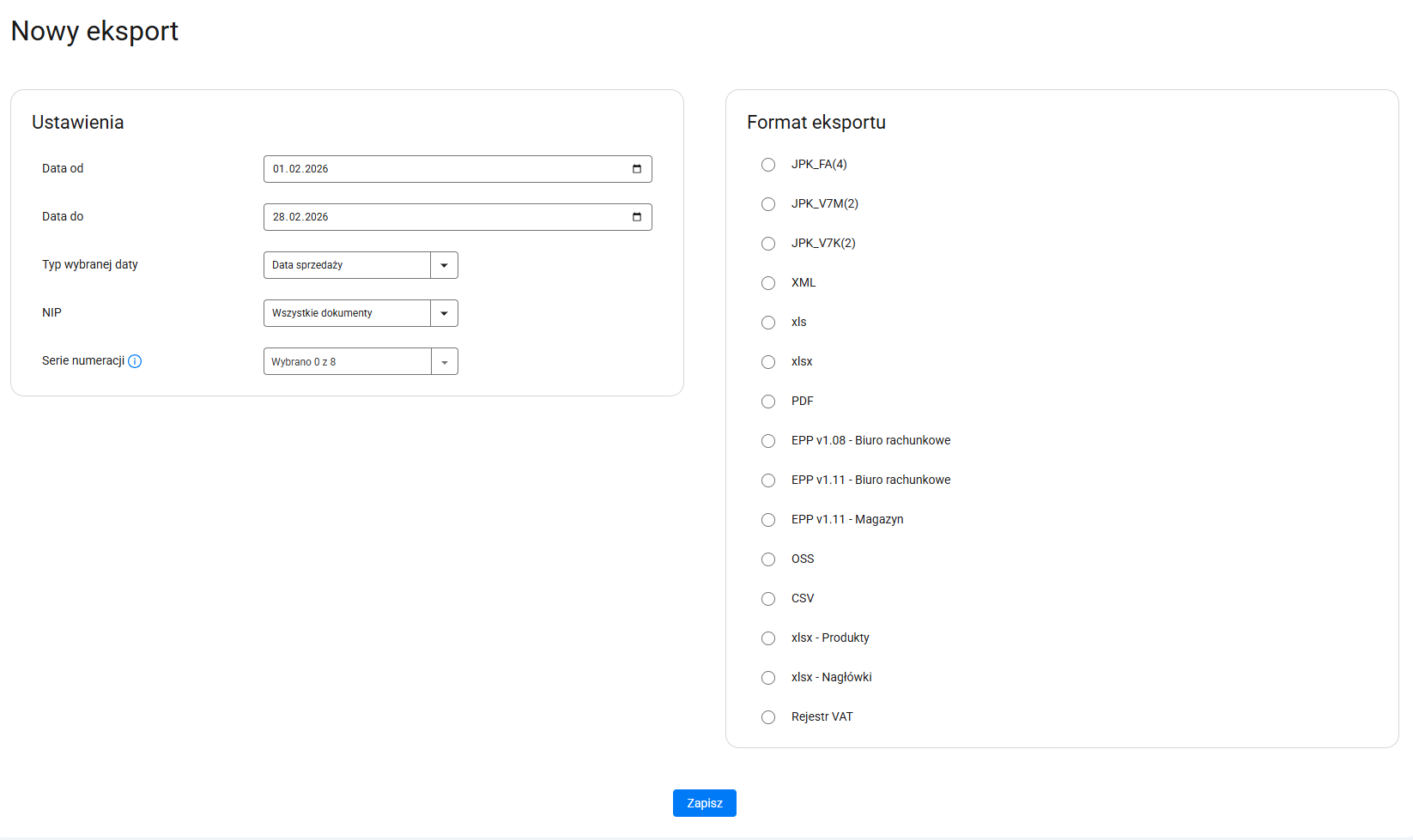The height and width of the screenshot is (840, 1413).
Task: Choose the PDF export format
Action: coord(768,402)
